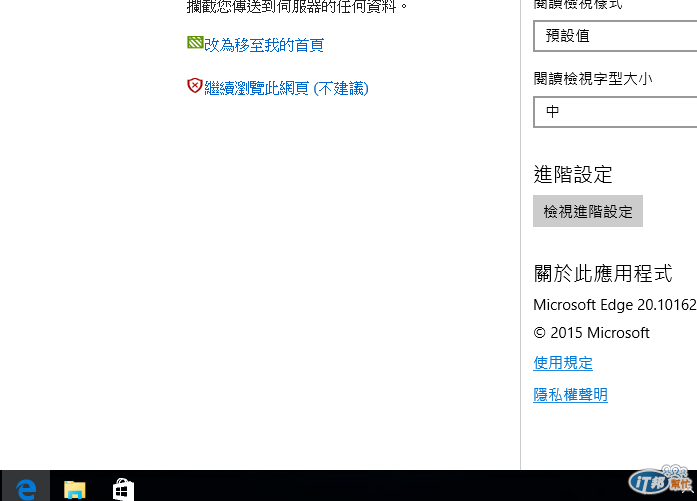Launch File Explorer from the taskbar
Screen dimensions: 697x501
point(74,489)
